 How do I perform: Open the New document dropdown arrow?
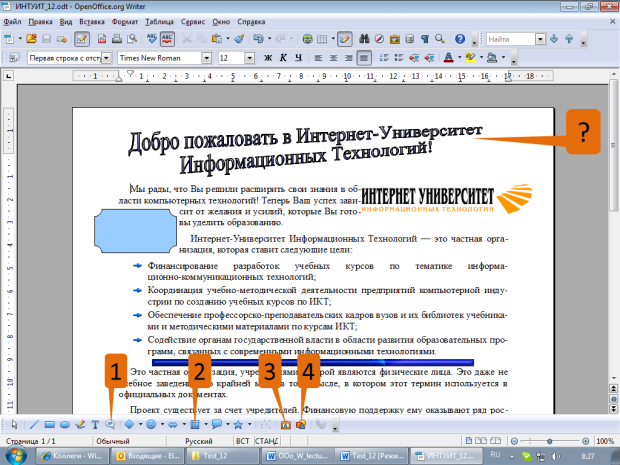pos(20,39)
